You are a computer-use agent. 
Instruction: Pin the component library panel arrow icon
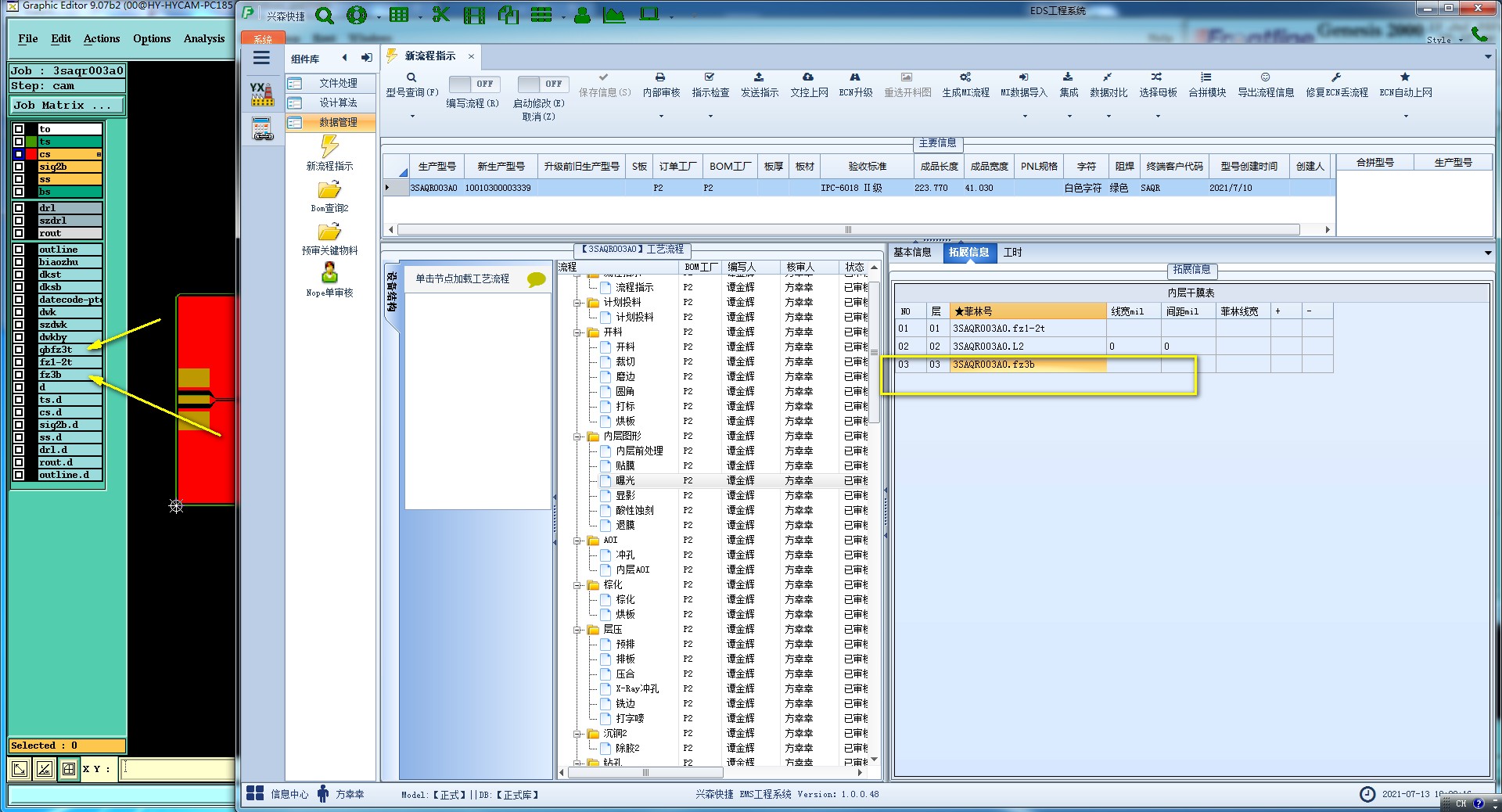(366, 58)
